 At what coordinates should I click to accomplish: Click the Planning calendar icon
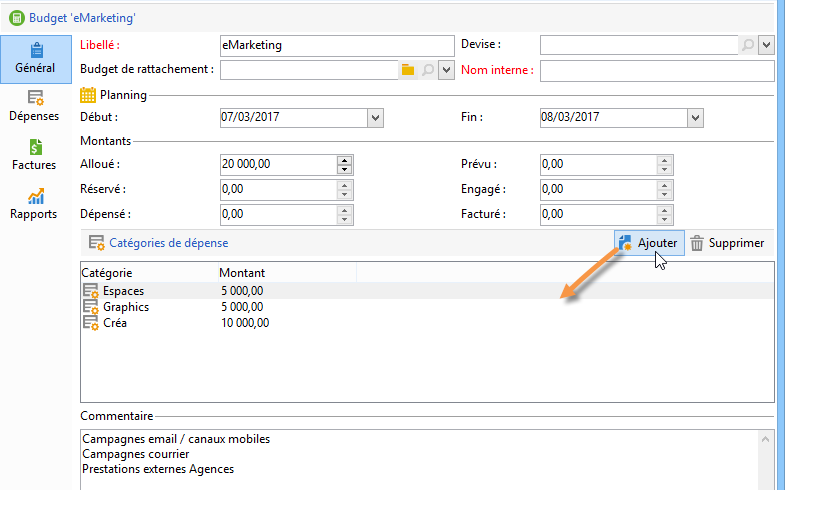pos(88,95)
